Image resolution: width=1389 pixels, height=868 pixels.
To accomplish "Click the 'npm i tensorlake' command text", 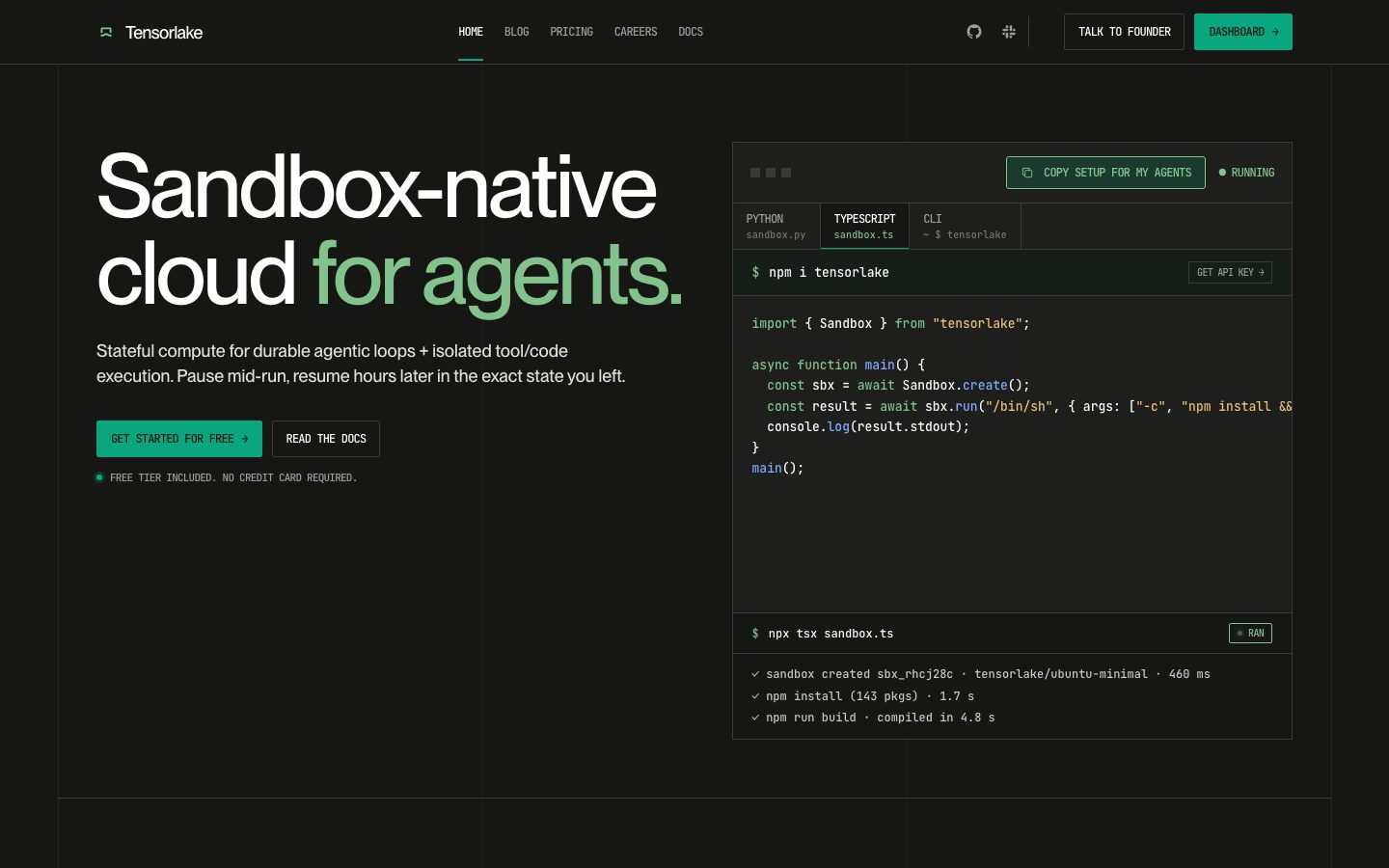I will pos(829,273).
